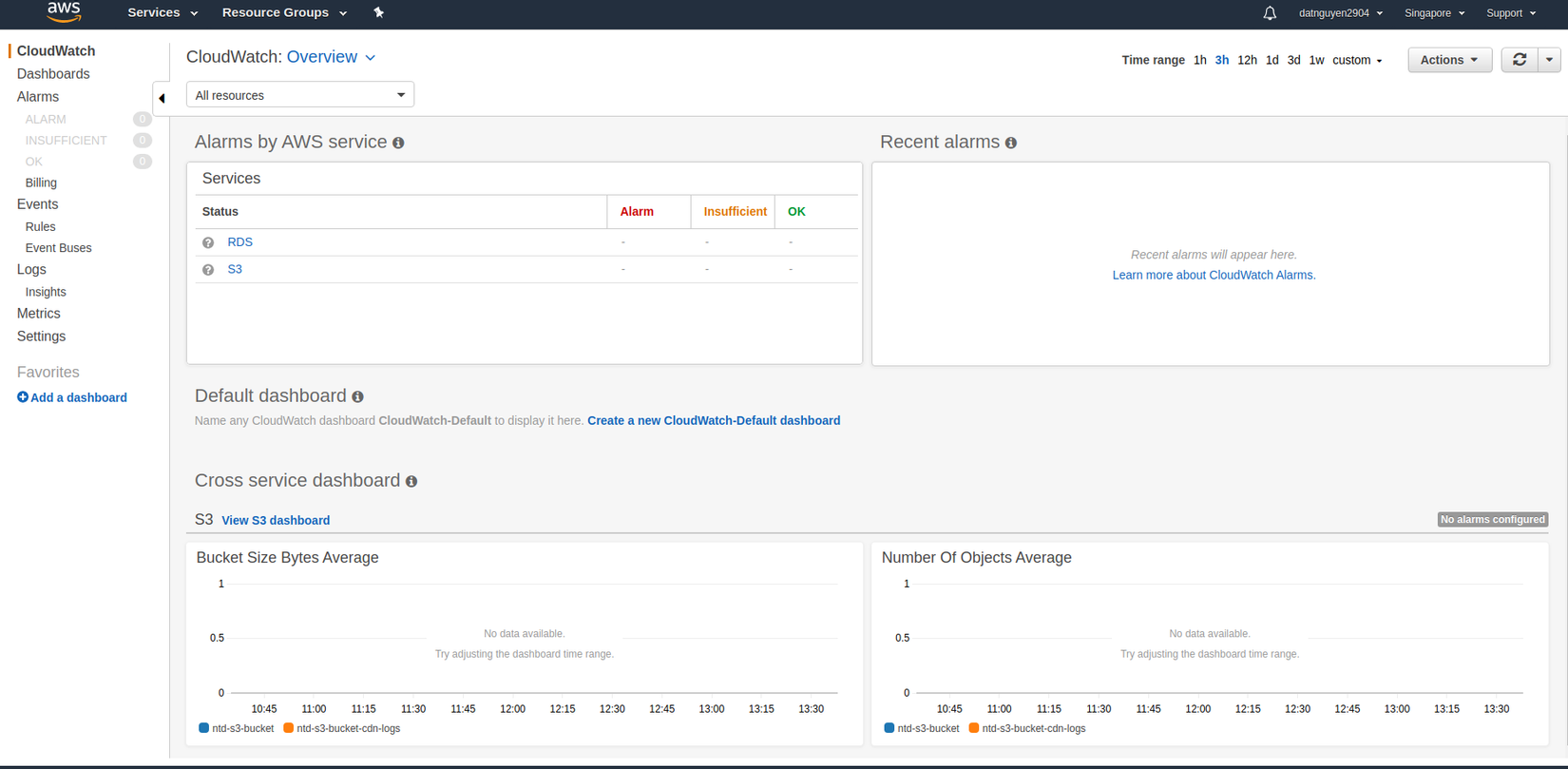Open the custom time range dropdown
The width and height of the screenshot is (1568, 769).
click(x=1357, y=60)
